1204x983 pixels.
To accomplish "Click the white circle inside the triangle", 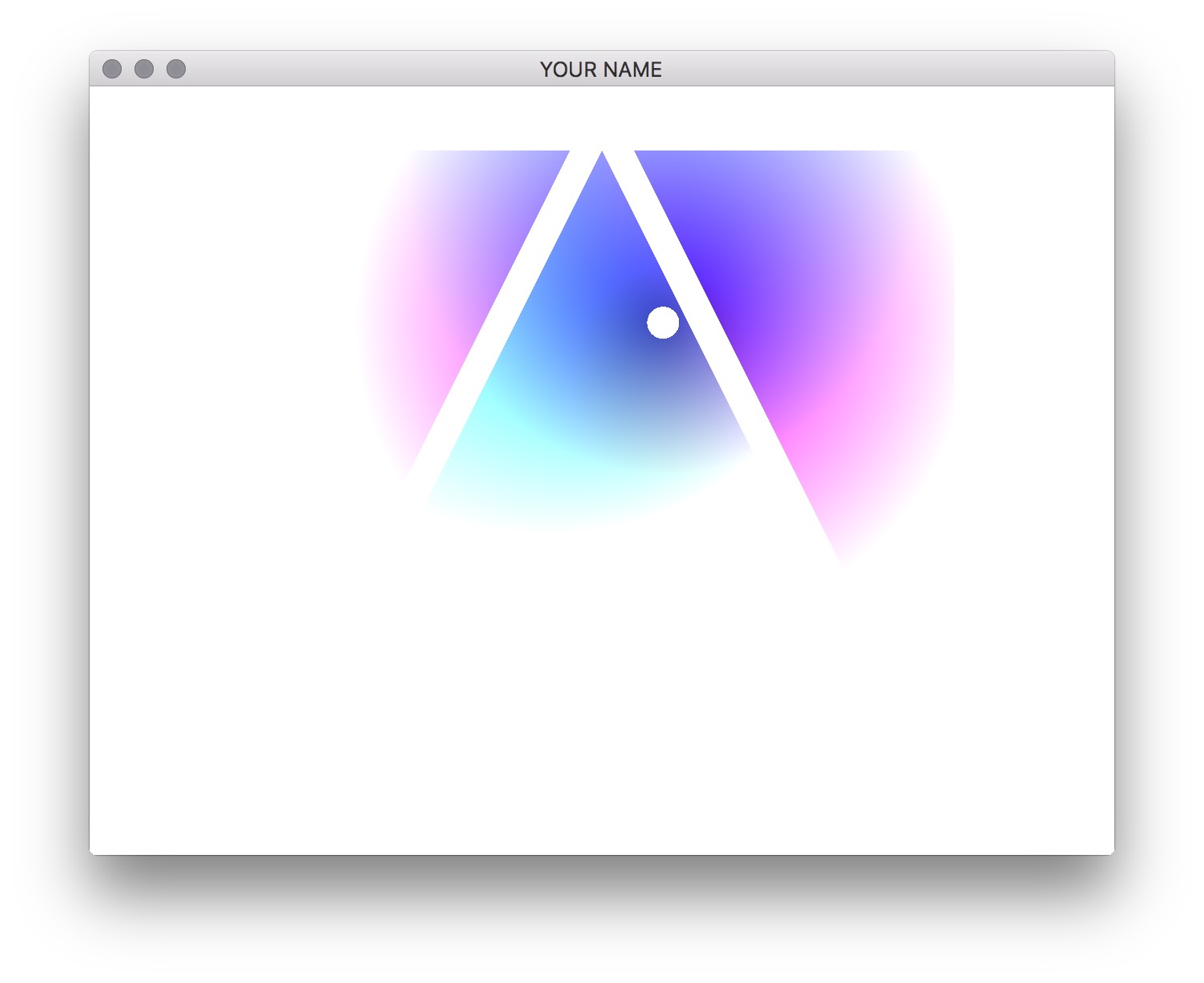I will point(663,322).
